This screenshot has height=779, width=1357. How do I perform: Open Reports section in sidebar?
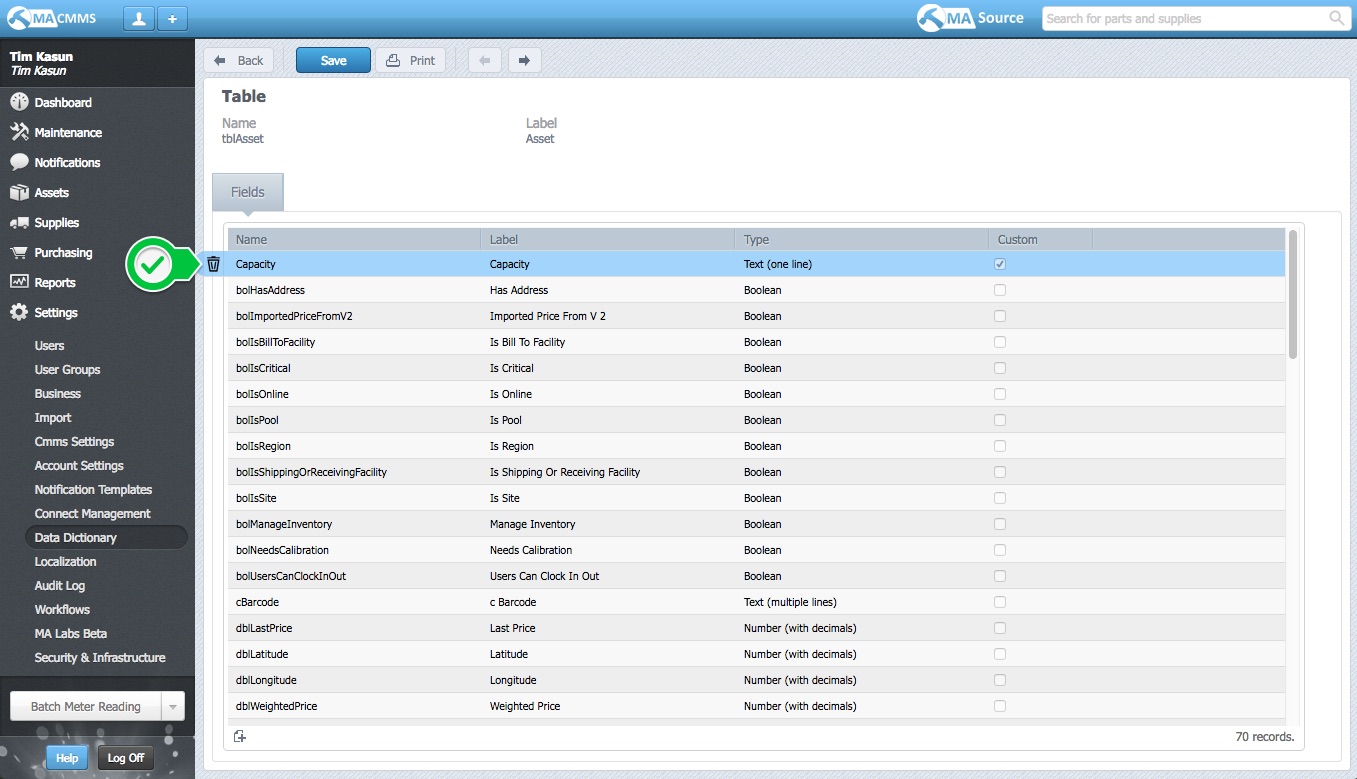(x=55, y=282)
